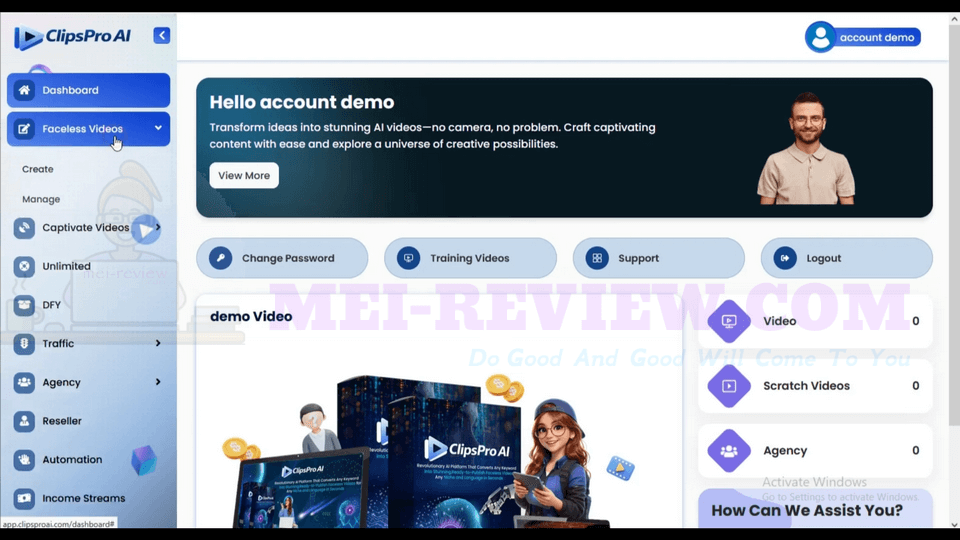960x540 pixels.
Task: Click the Agency count card
Action: coord(816,451)
